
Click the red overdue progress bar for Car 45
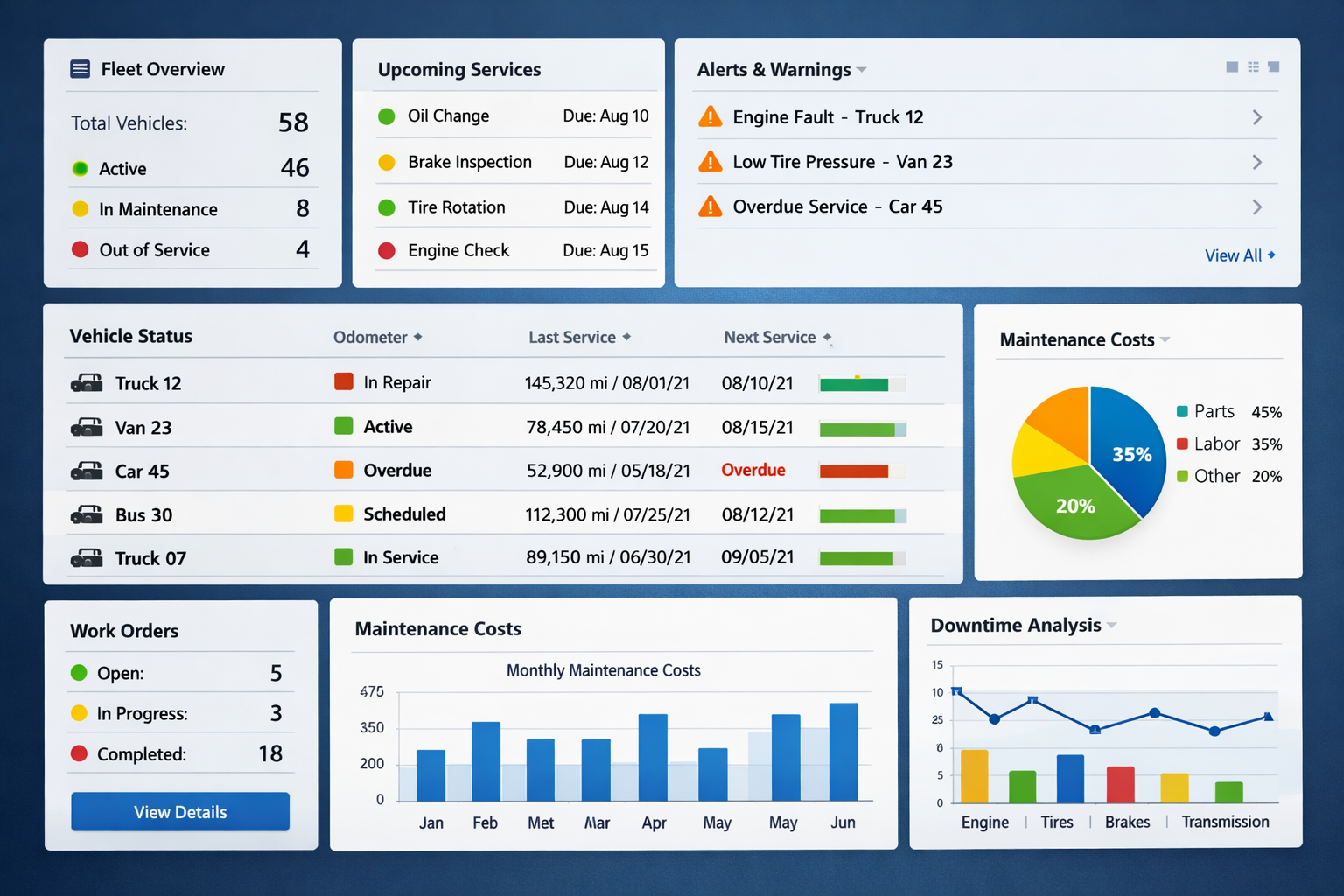854,472
